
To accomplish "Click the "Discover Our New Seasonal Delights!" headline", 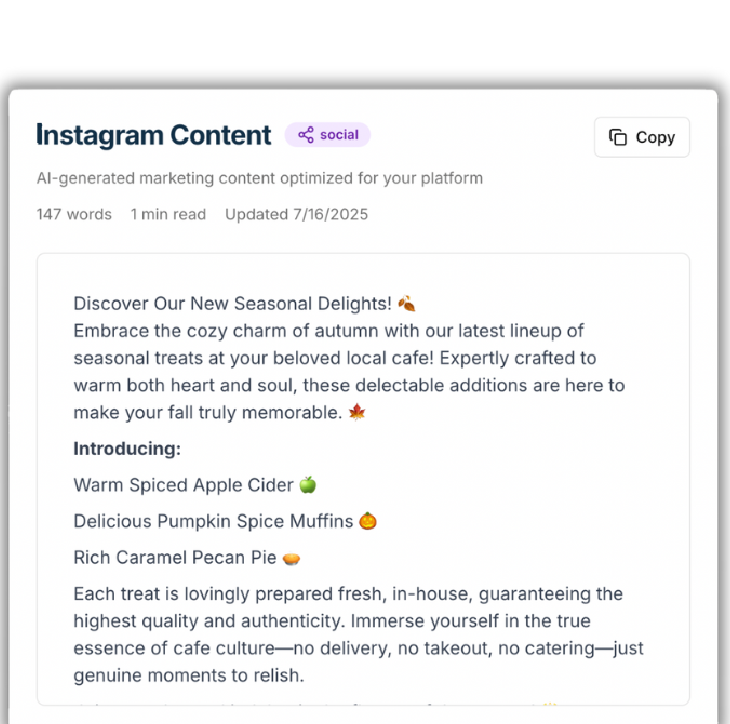I will point(232,303).
